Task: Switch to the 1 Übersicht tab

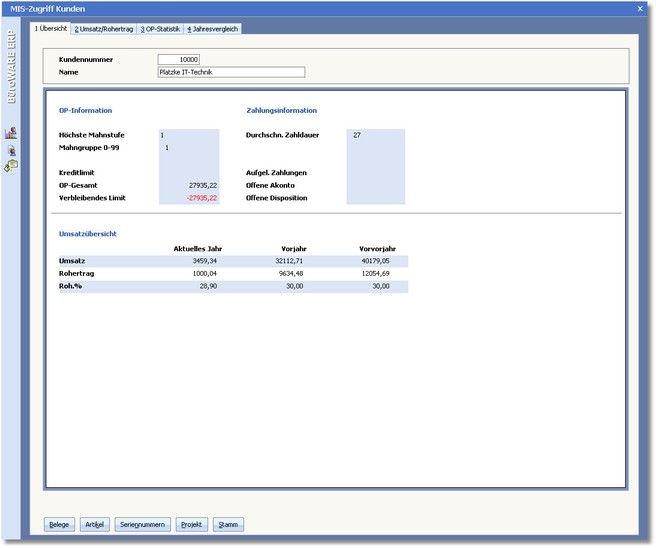Action: coord(51,28)
